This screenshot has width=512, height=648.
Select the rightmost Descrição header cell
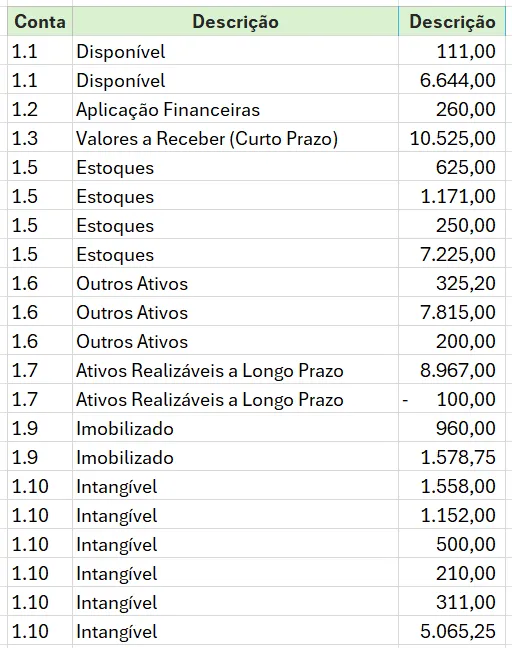(452, 21)
